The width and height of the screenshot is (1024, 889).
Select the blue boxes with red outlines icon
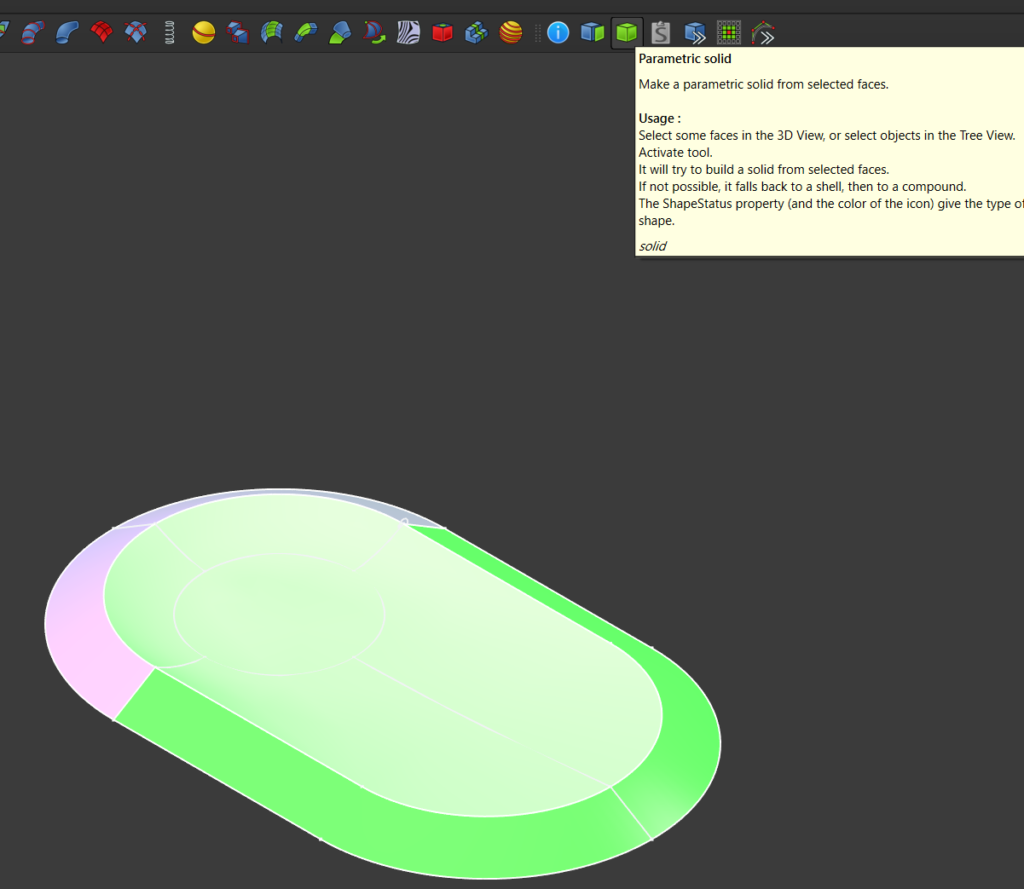coord(238,33)
